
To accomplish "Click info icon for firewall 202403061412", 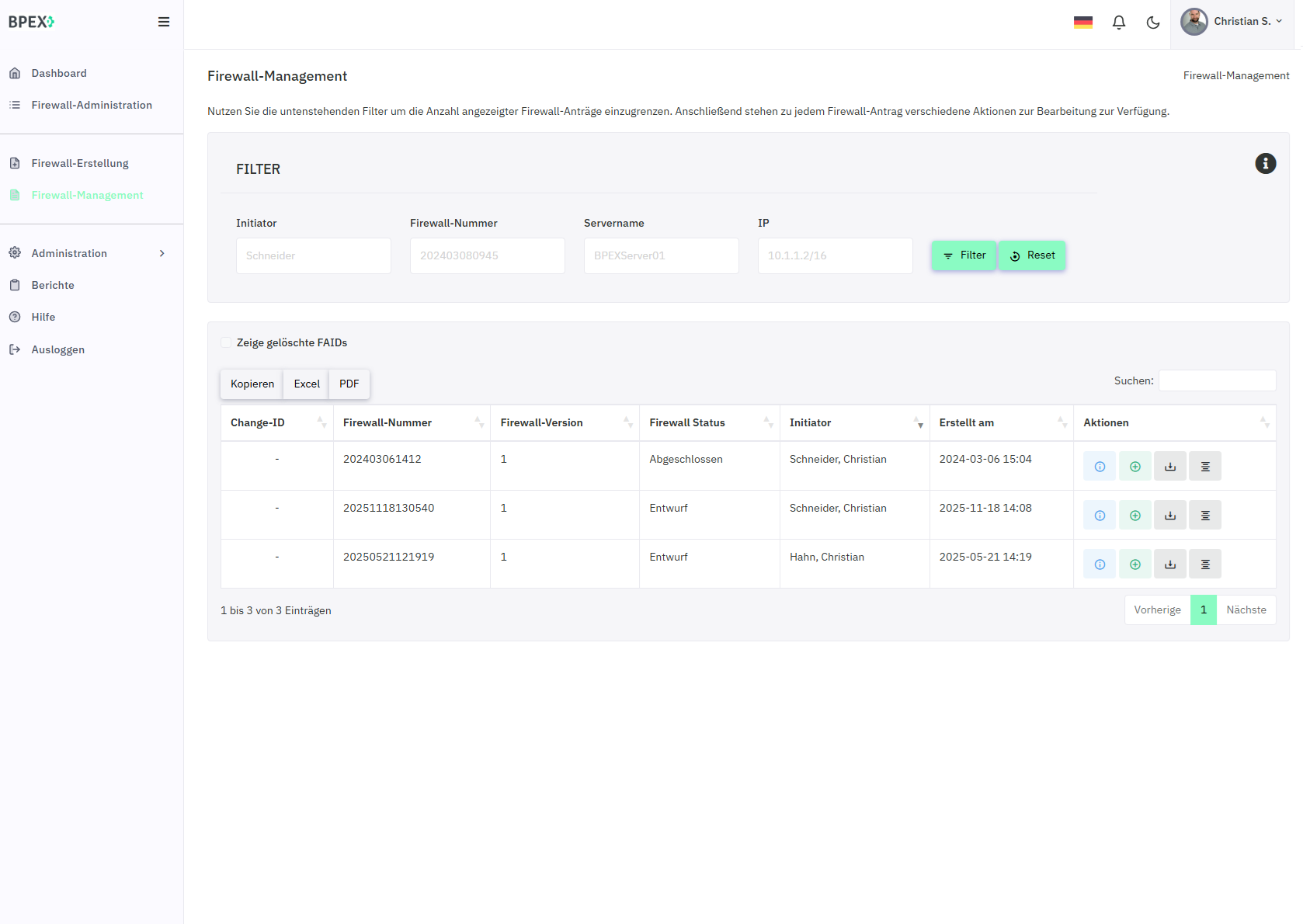I will (x=1100, y=467).
